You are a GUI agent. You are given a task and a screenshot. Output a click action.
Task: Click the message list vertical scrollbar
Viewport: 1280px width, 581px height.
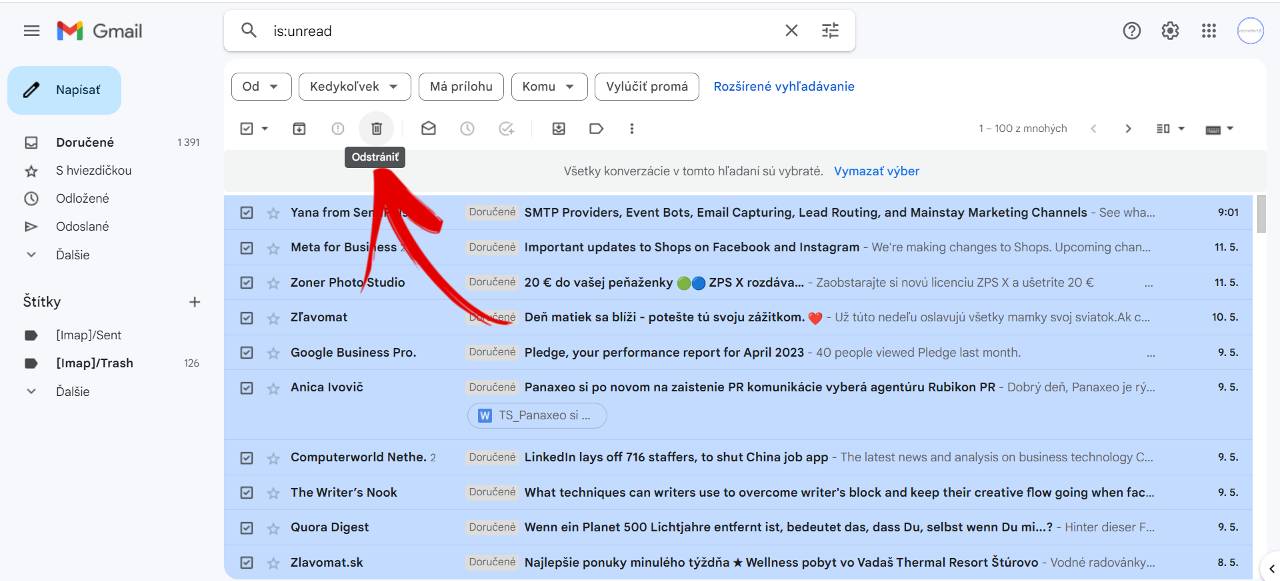coord(1261,214)
